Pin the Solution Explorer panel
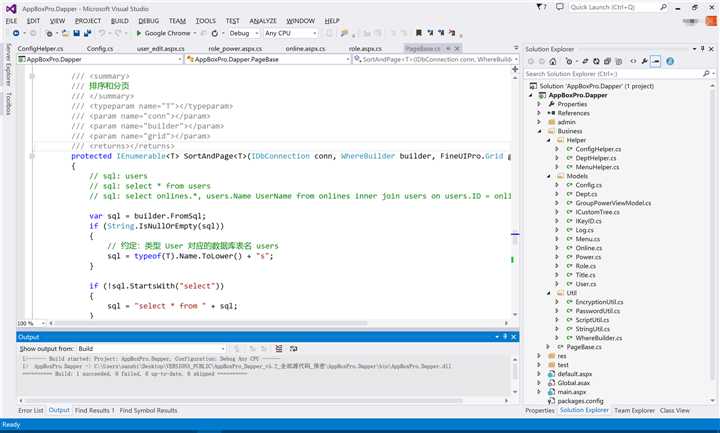Image resolution: width=720 pixels, height=433 pixels. coord(703,49)
